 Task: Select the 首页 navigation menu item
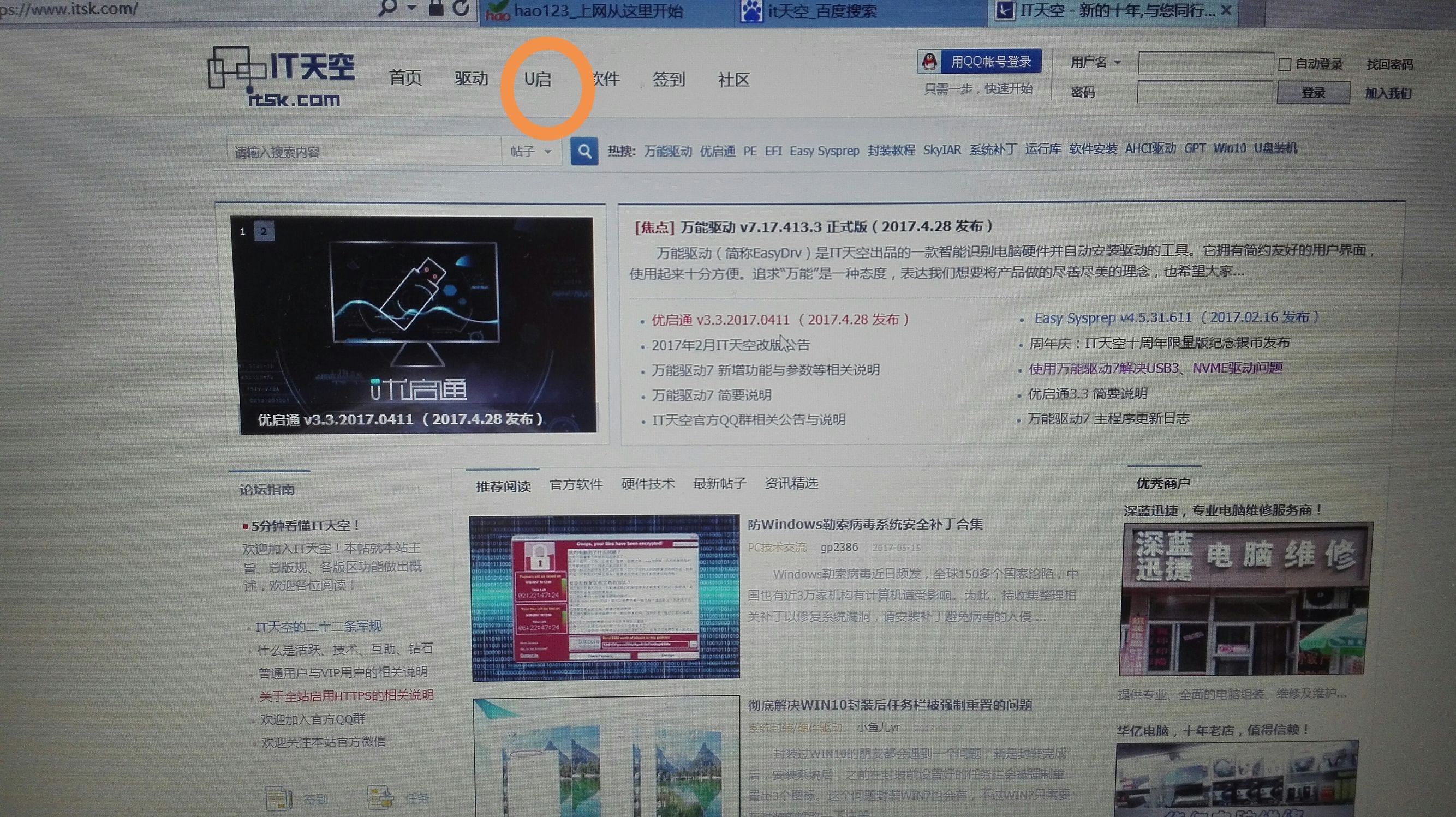(x=406, y=79)
